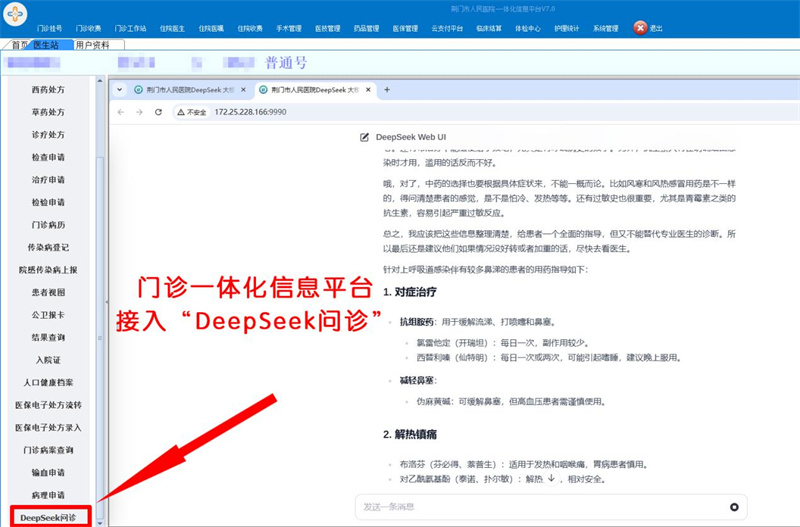Image resolution: width=800 pixels, height=527 pixels.
Task: Open 门诊挂号 menu
Action: pos(49,29)
